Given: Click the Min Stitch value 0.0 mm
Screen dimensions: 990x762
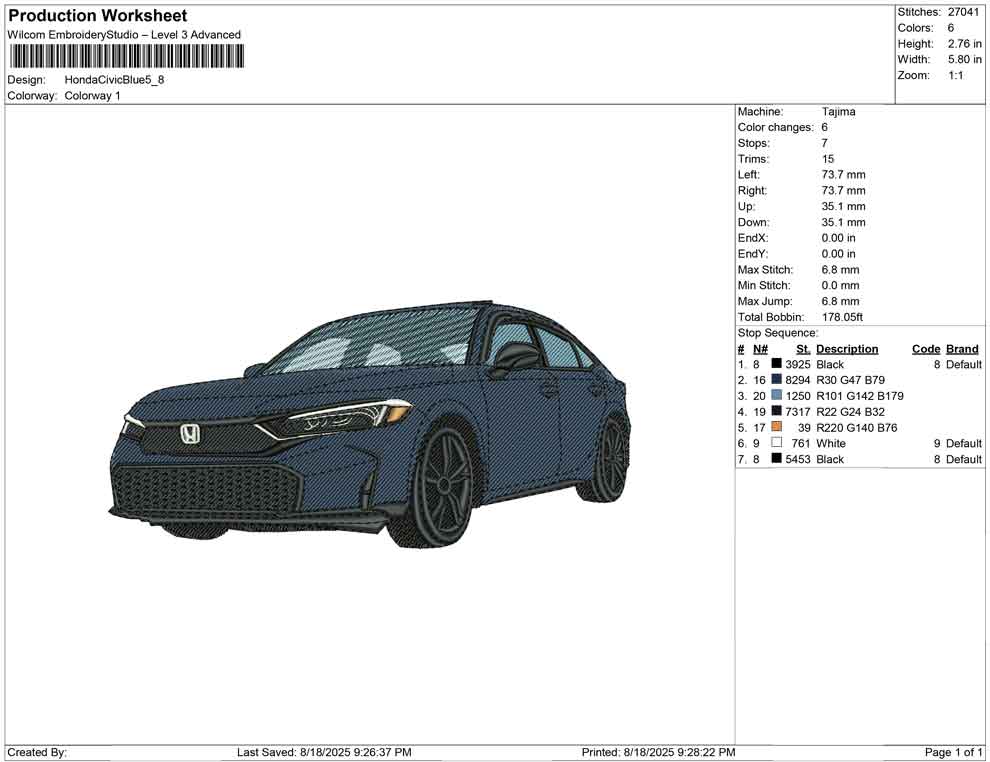Looking at the screenshot, I should tap(840, 285).
